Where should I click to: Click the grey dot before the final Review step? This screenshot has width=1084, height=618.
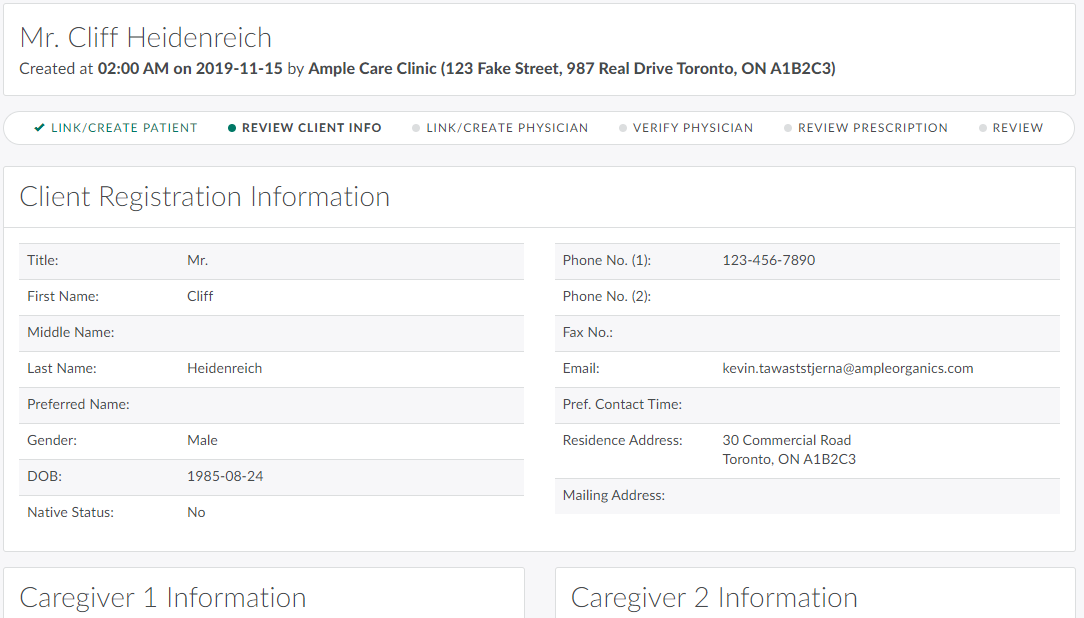point(983,128)
